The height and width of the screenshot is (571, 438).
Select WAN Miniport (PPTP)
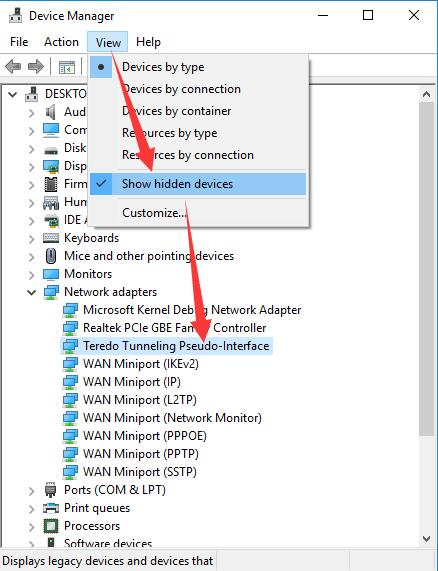pyautogui.click(x=141, y=454)
